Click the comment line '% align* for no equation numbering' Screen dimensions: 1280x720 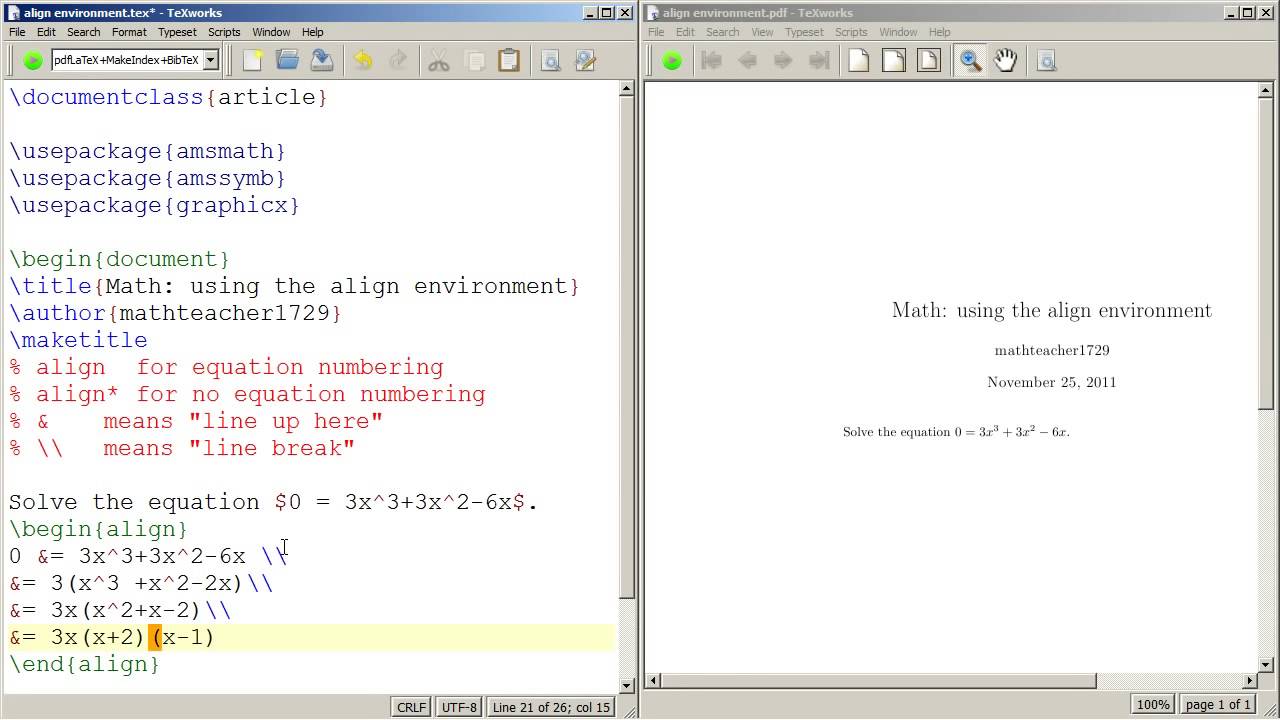(247, 394)
